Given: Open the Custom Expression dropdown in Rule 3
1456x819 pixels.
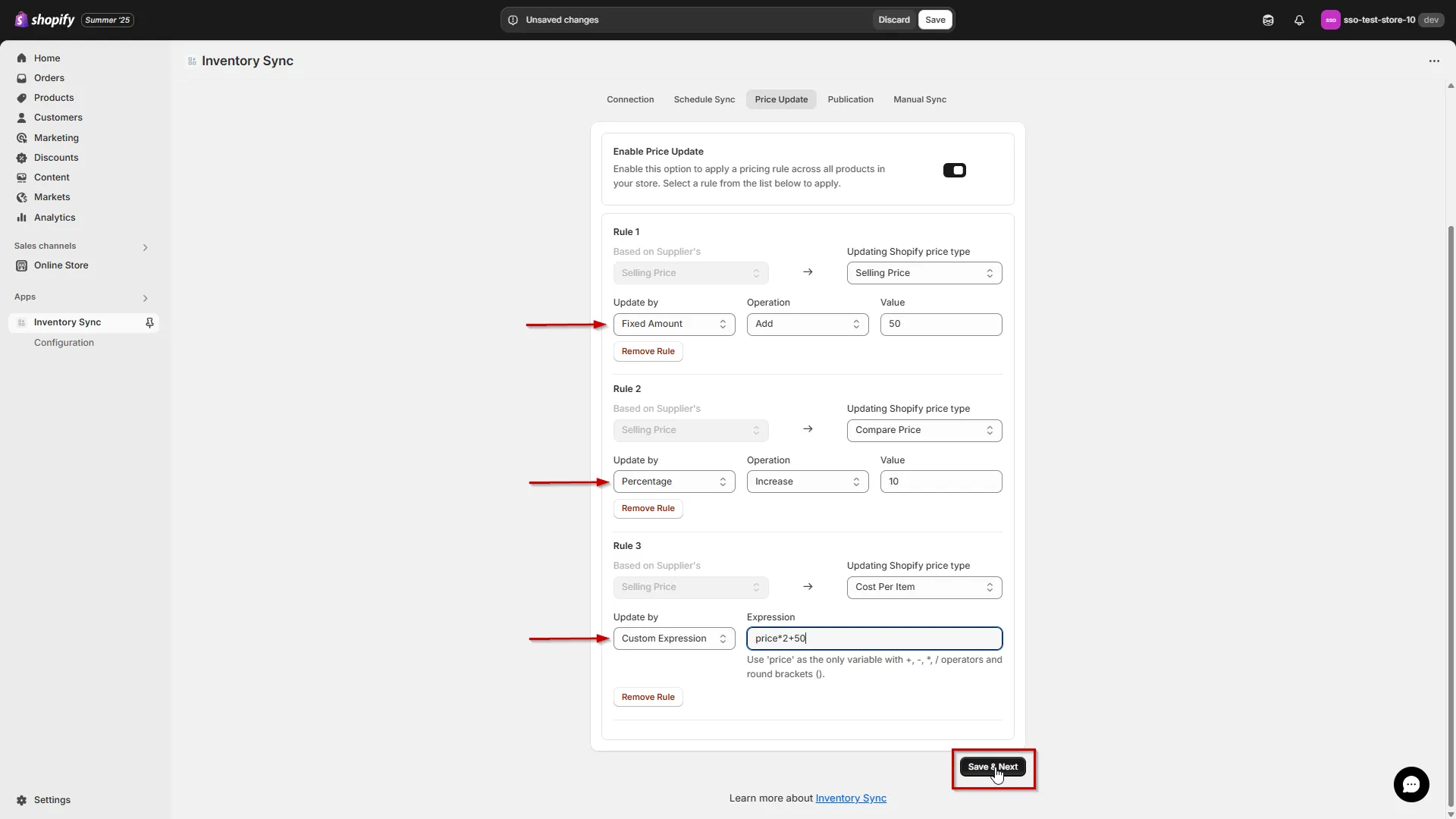Looking at the screenshot, I should [674, 638].
